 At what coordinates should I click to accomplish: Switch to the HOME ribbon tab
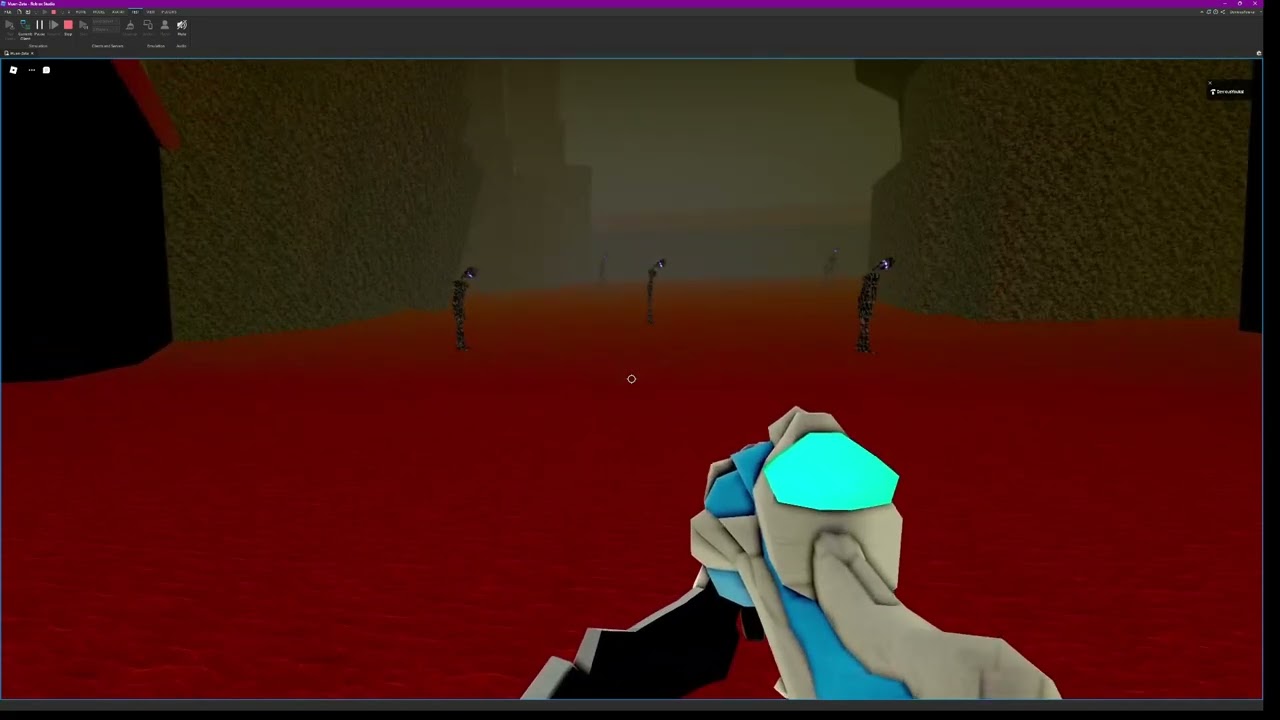click(81, 12)
